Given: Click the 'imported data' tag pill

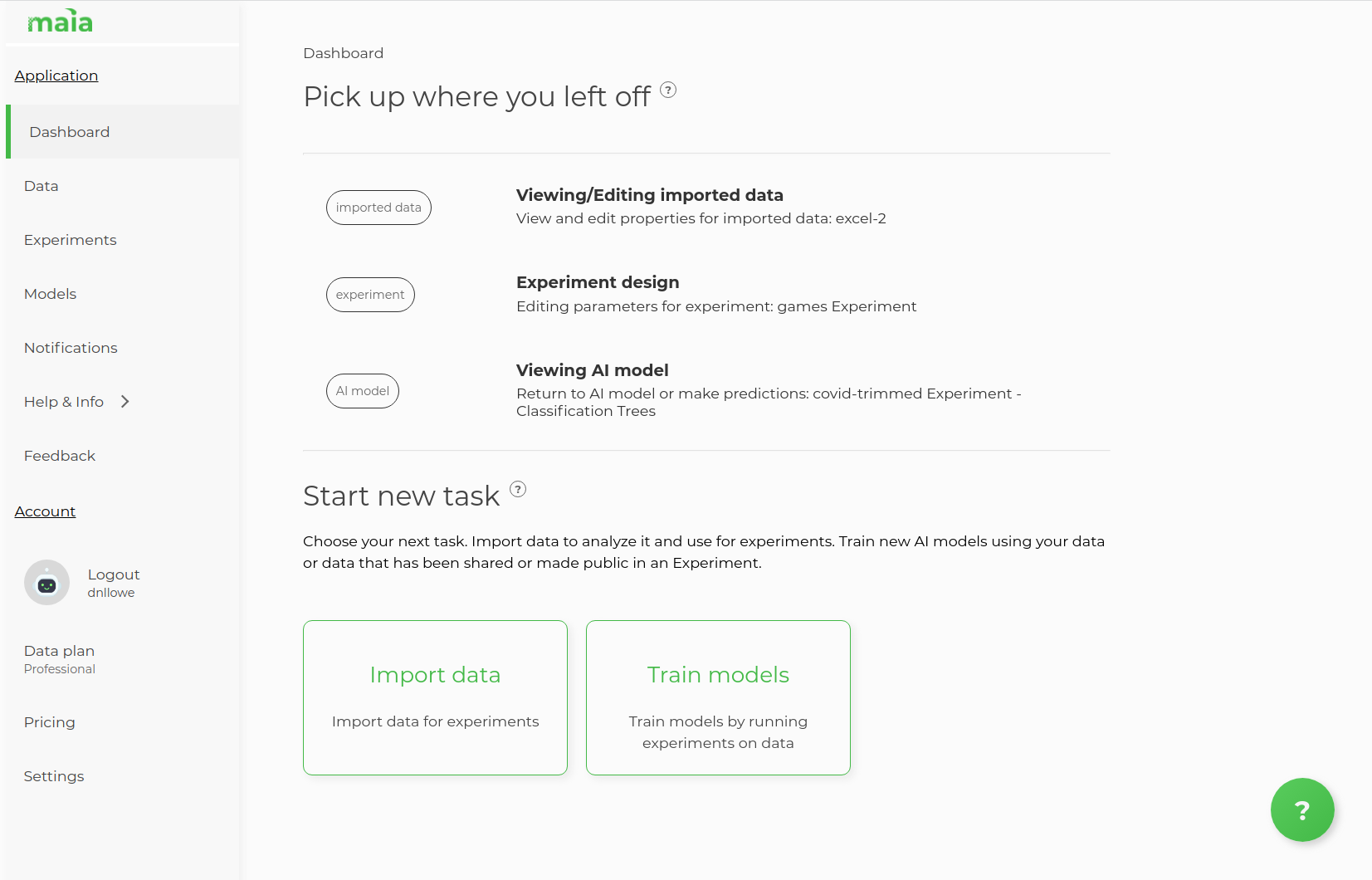Looking at the screenshot, I should (x=378, y=208).
